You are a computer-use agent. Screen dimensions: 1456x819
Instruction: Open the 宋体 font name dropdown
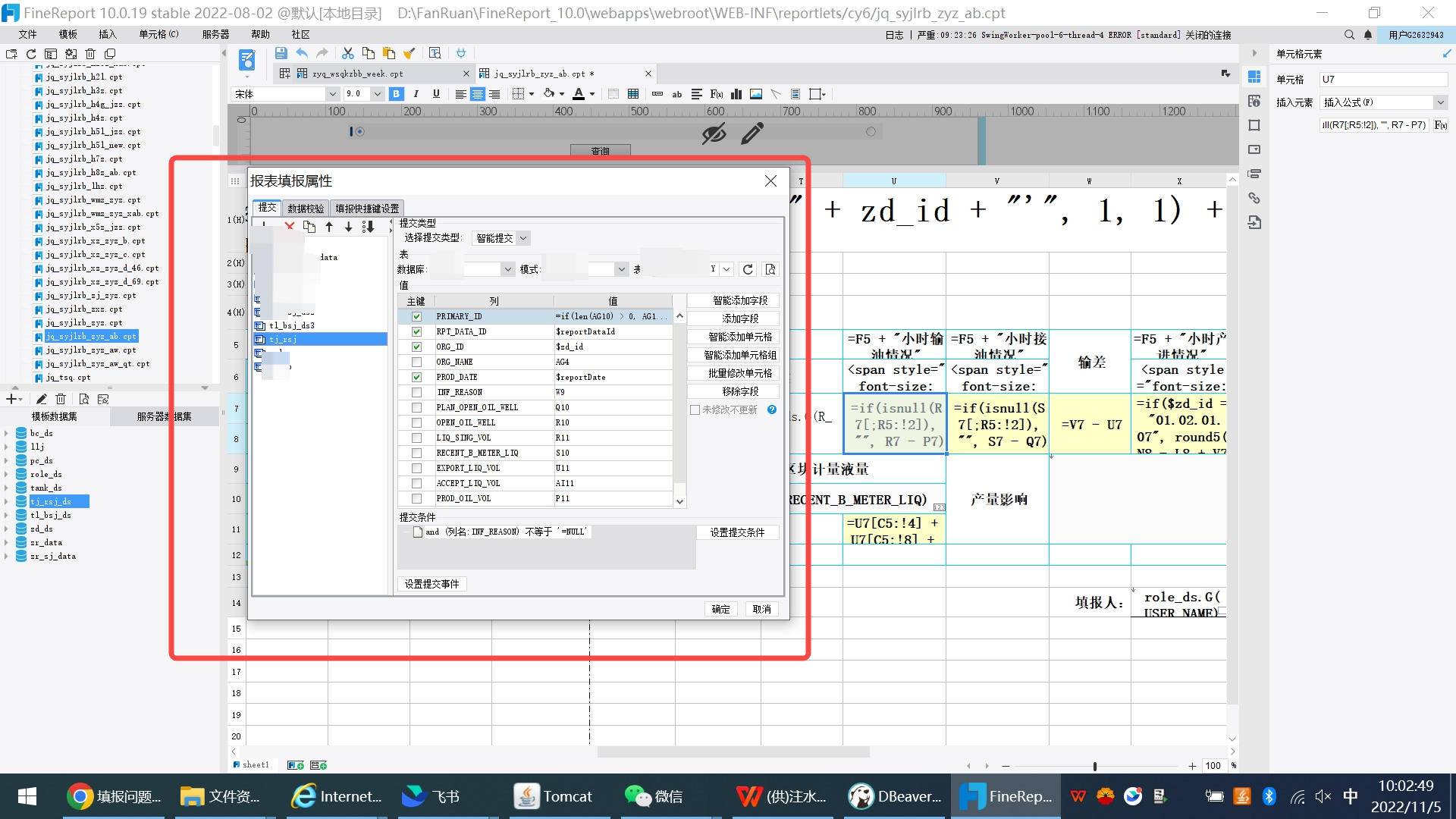pyautogui.click(x=332, y=94)
